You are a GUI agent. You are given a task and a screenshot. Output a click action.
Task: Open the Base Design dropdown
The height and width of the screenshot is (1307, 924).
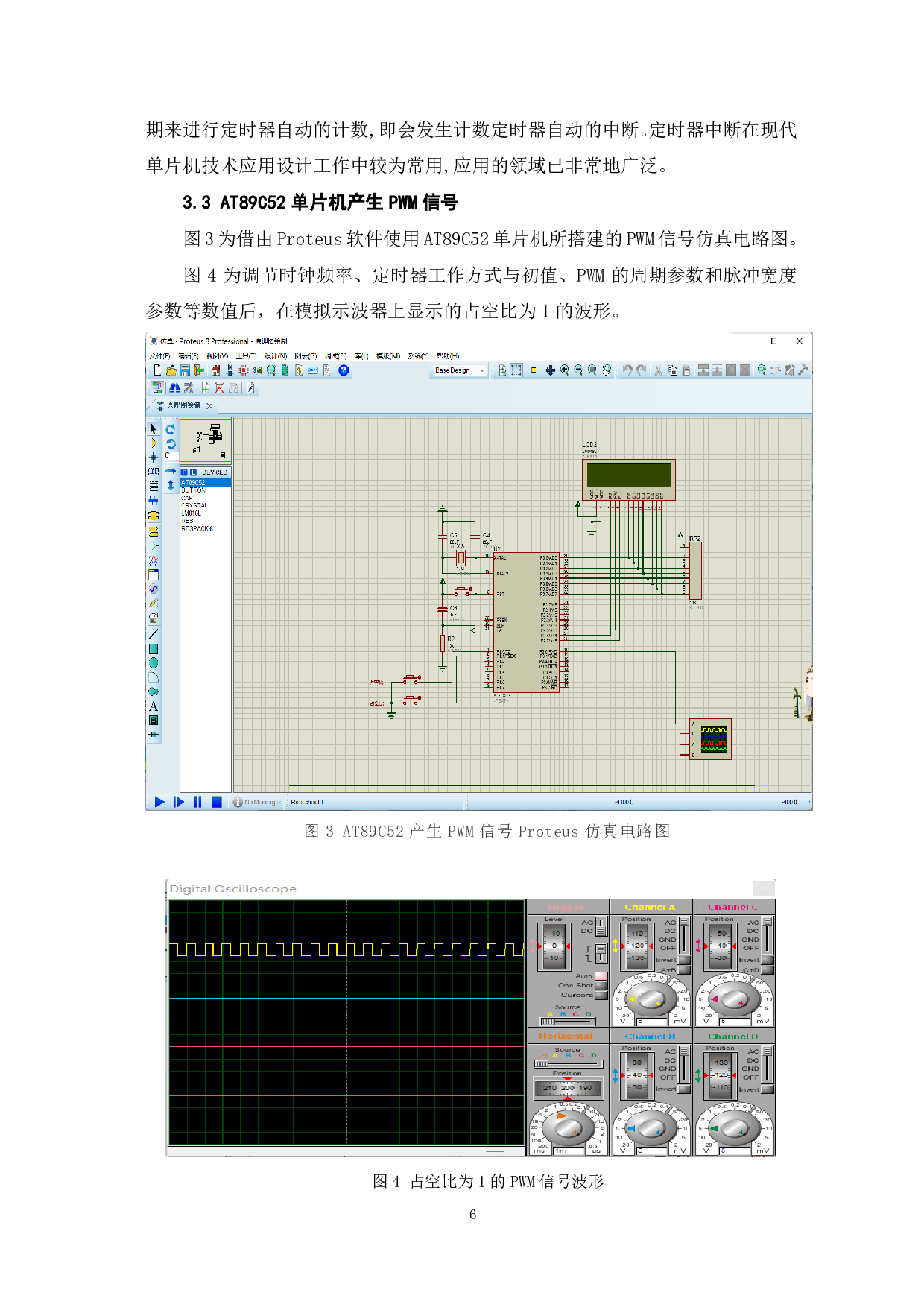click(x=458, y=370)
